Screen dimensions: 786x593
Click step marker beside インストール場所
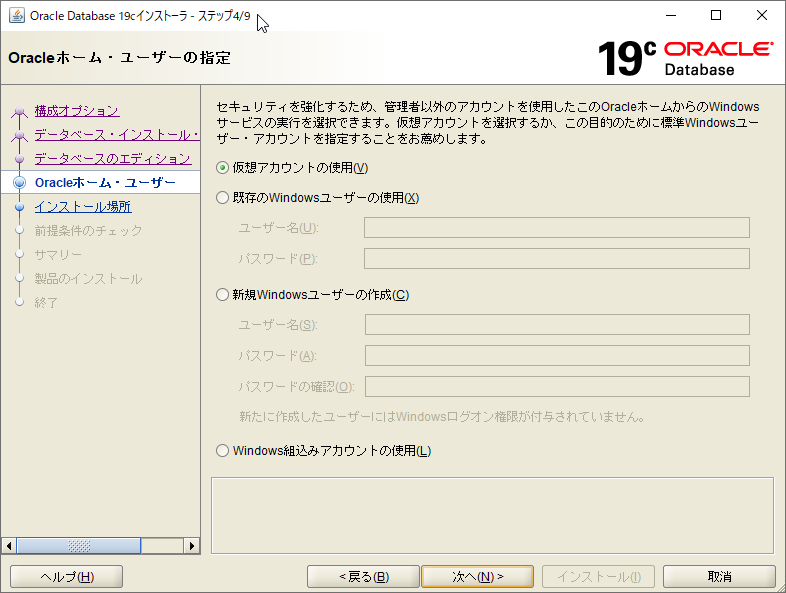pyautogui.click(x=20, y=207)
